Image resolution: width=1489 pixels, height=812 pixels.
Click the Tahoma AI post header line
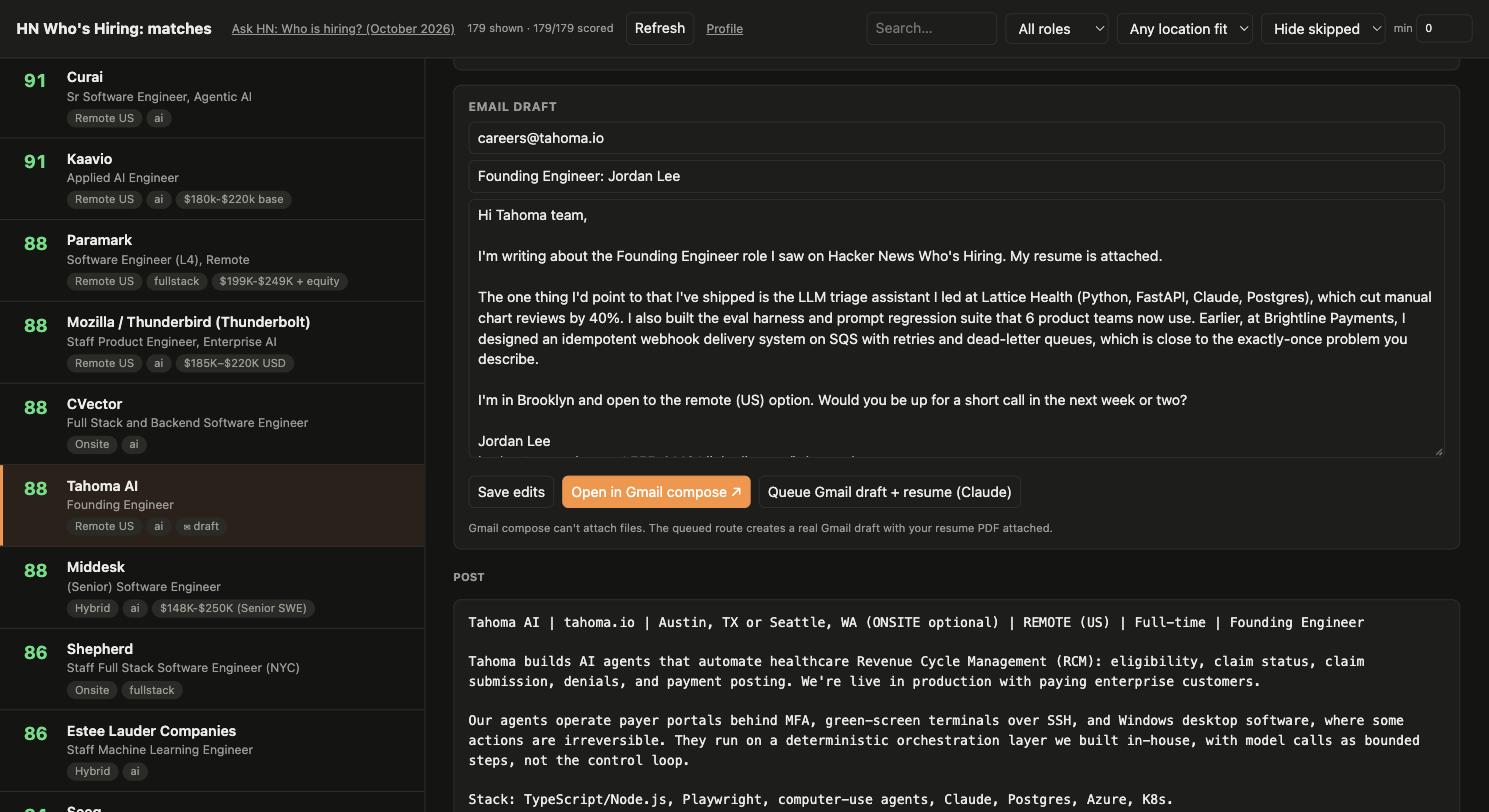pos(916,622)
